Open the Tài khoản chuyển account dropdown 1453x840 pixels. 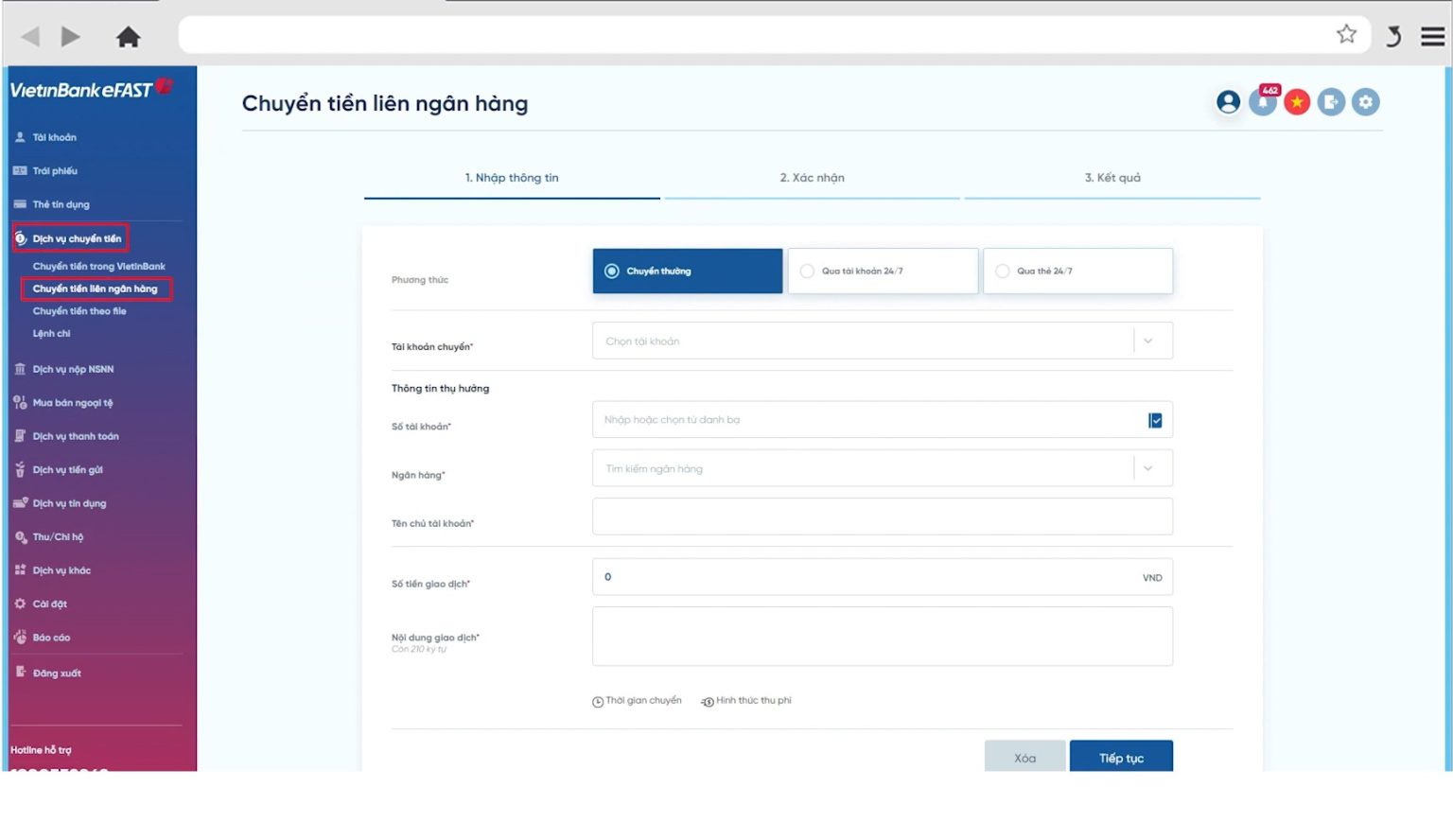pyautogui.click(x=1148, y=340)
